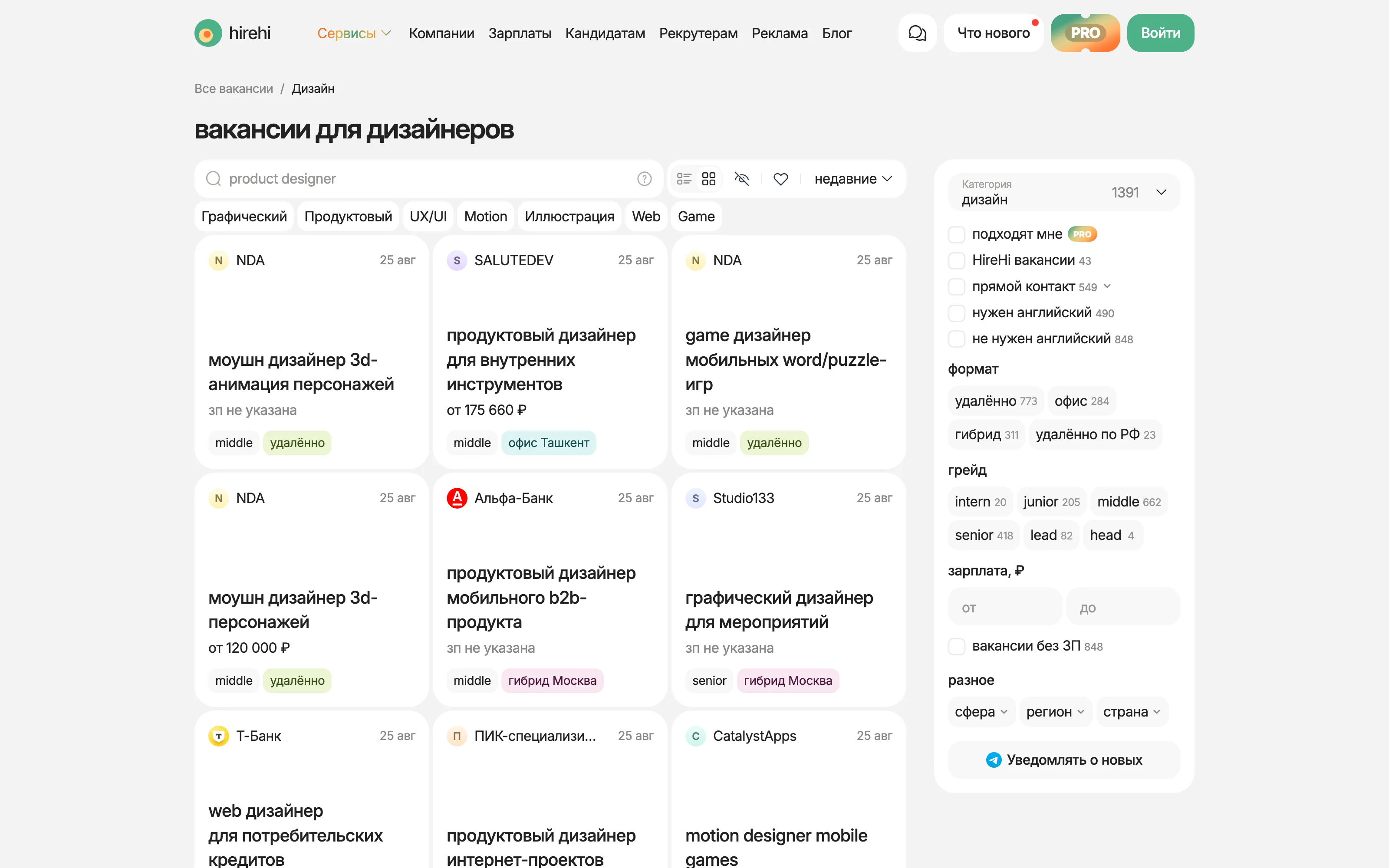Viewport: 1389px width, 868px height.
Task: Open Рекрутерам menu item
Action: [698, 33]
